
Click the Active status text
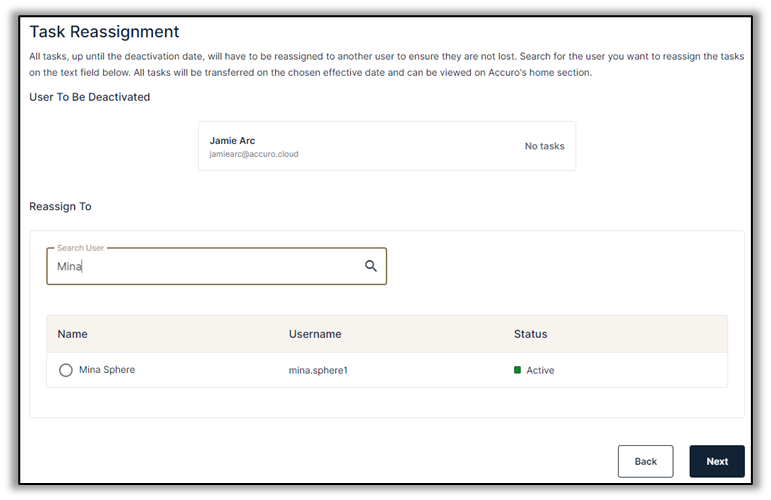tap(540, 370)
